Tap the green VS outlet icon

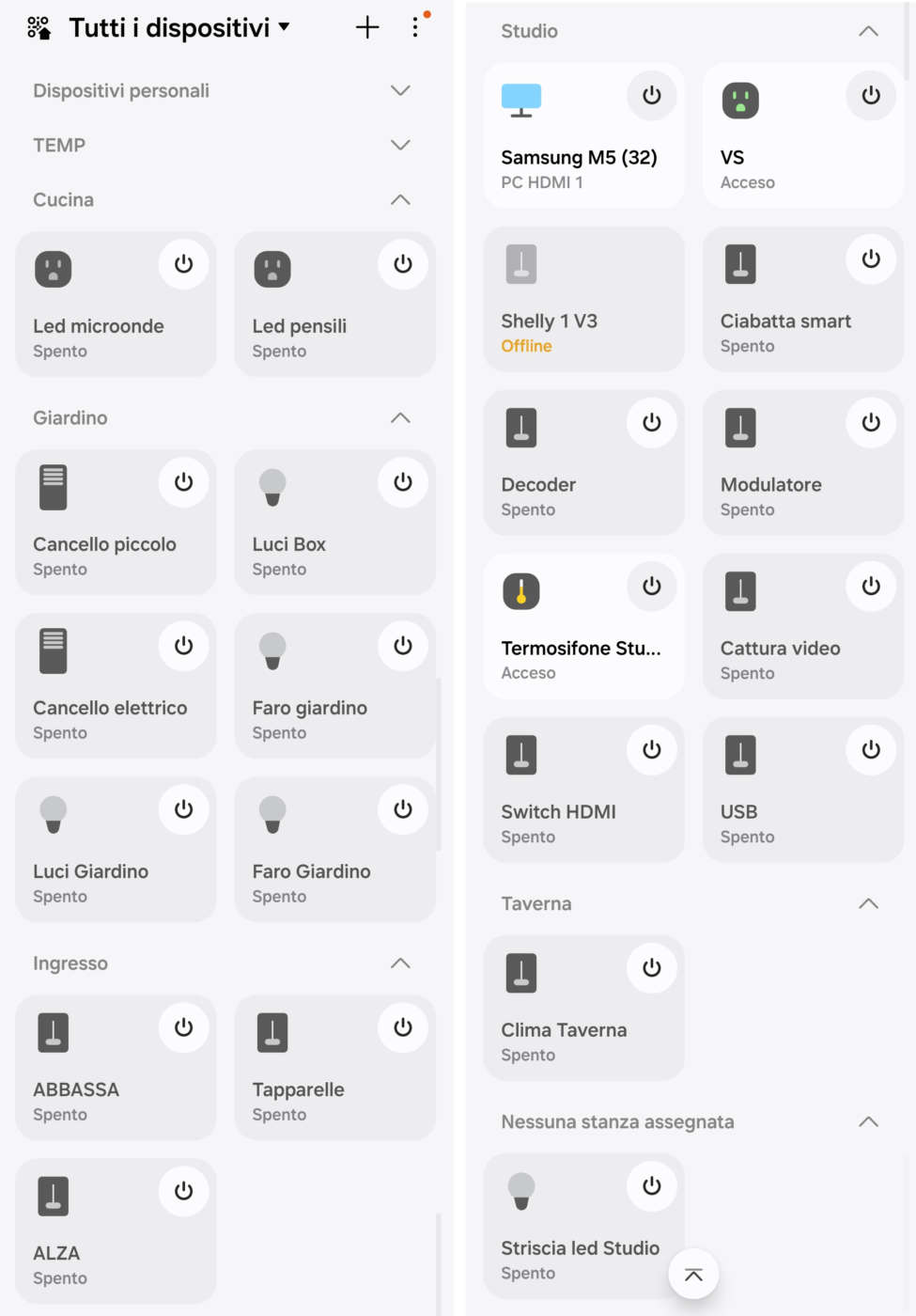pos(740,100)
